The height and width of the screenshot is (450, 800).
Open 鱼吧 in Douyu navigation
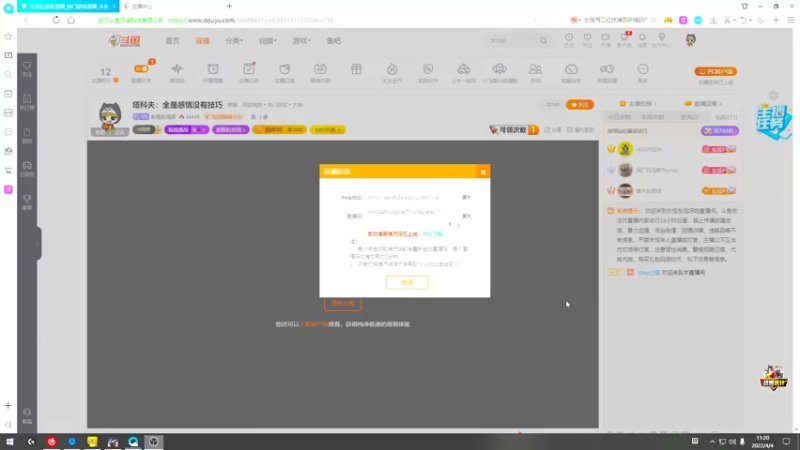pos(334,41)
